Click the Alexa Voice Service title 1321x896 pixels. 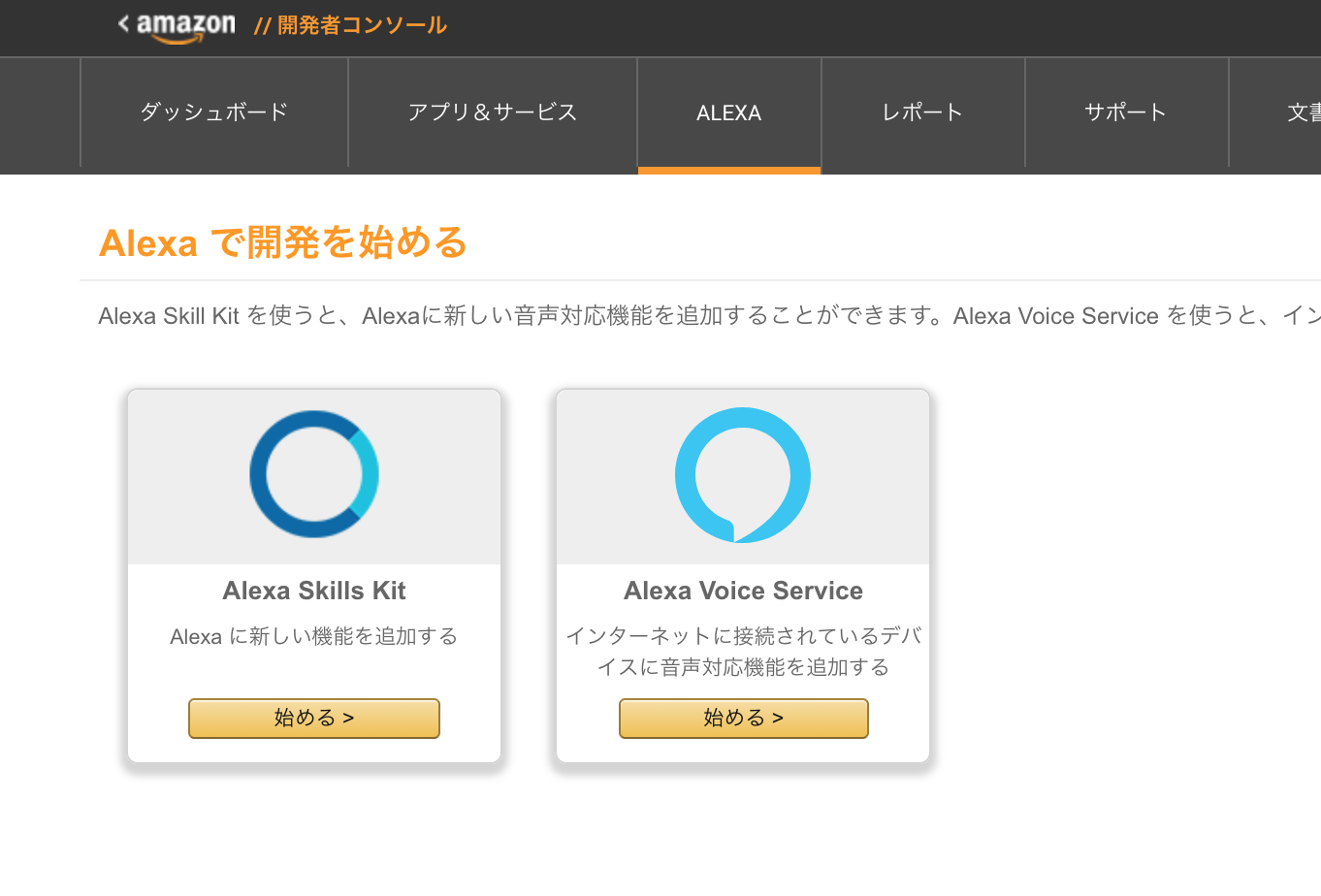pyautogui.click(x=744, y=591)
